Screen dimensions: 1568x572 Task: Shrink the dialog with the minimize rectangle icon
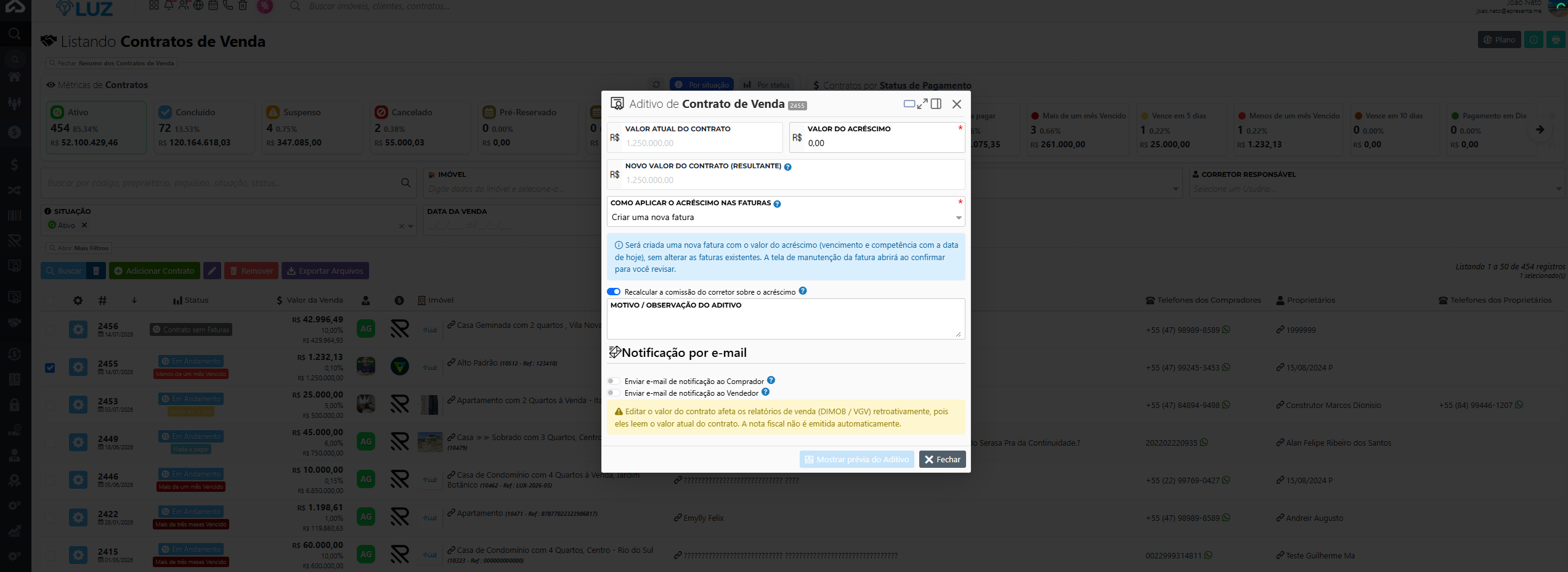pos(909,104)
